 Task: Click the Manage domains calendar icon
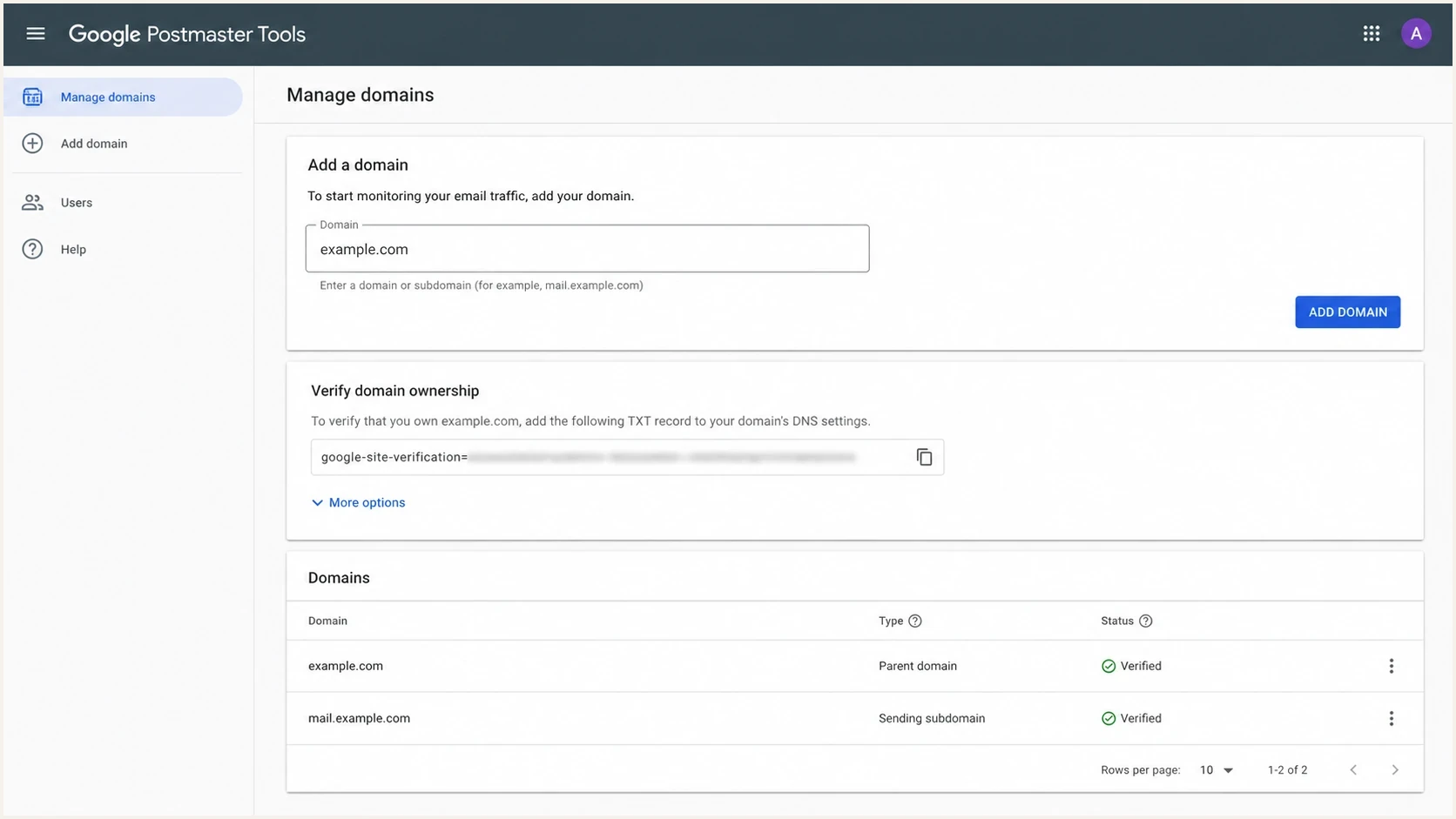(x=32, y=97)
